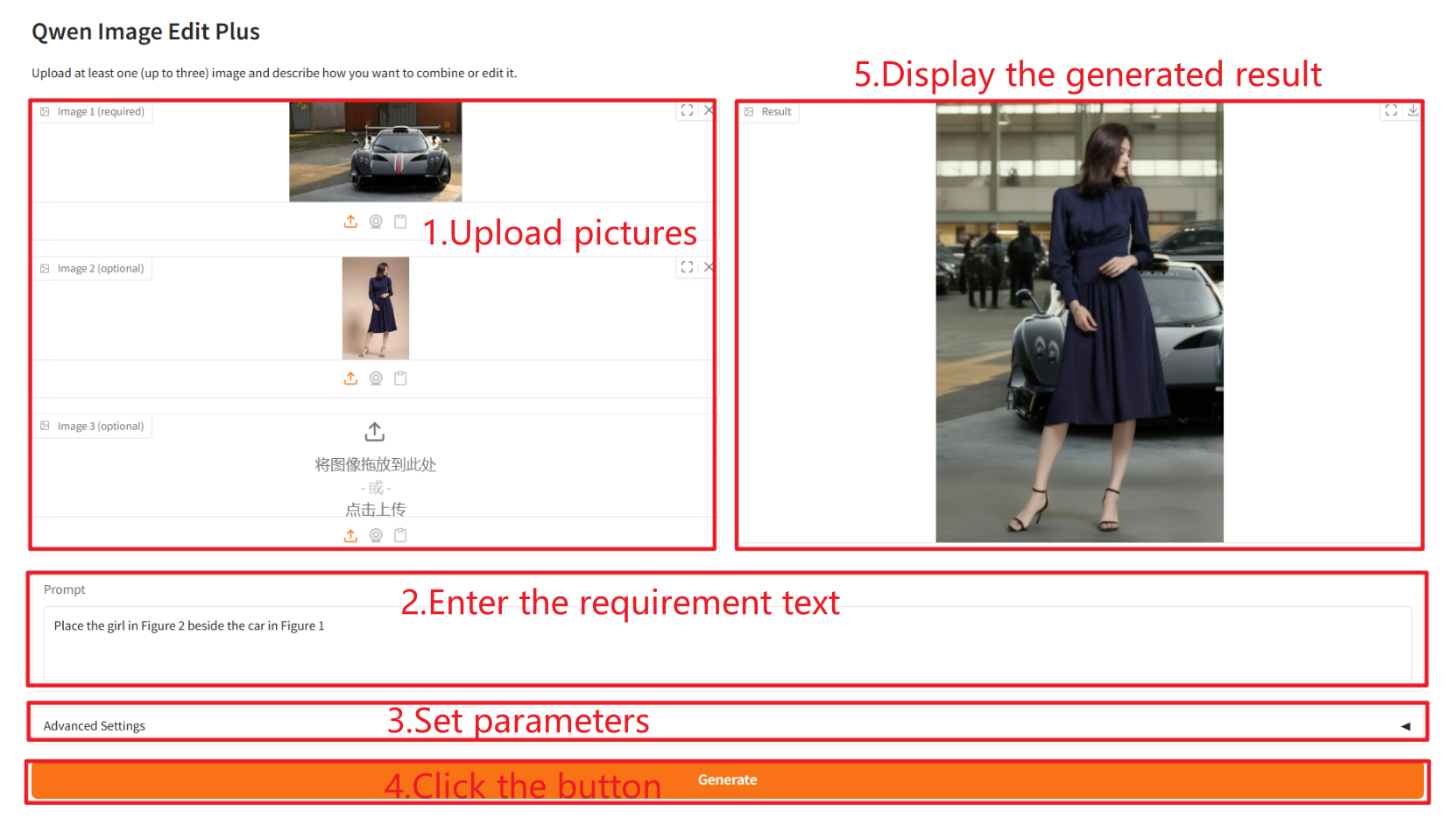
Task: Paste from clipboard into Image 1
Action: pos(400,222)
